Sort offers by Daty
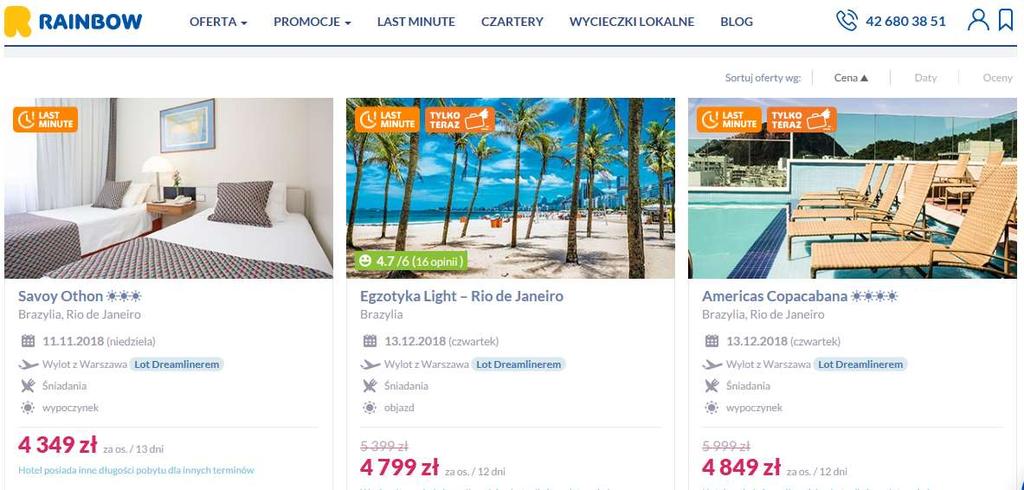The width and height of the screenshot is (1024, 490). [925, 78]
